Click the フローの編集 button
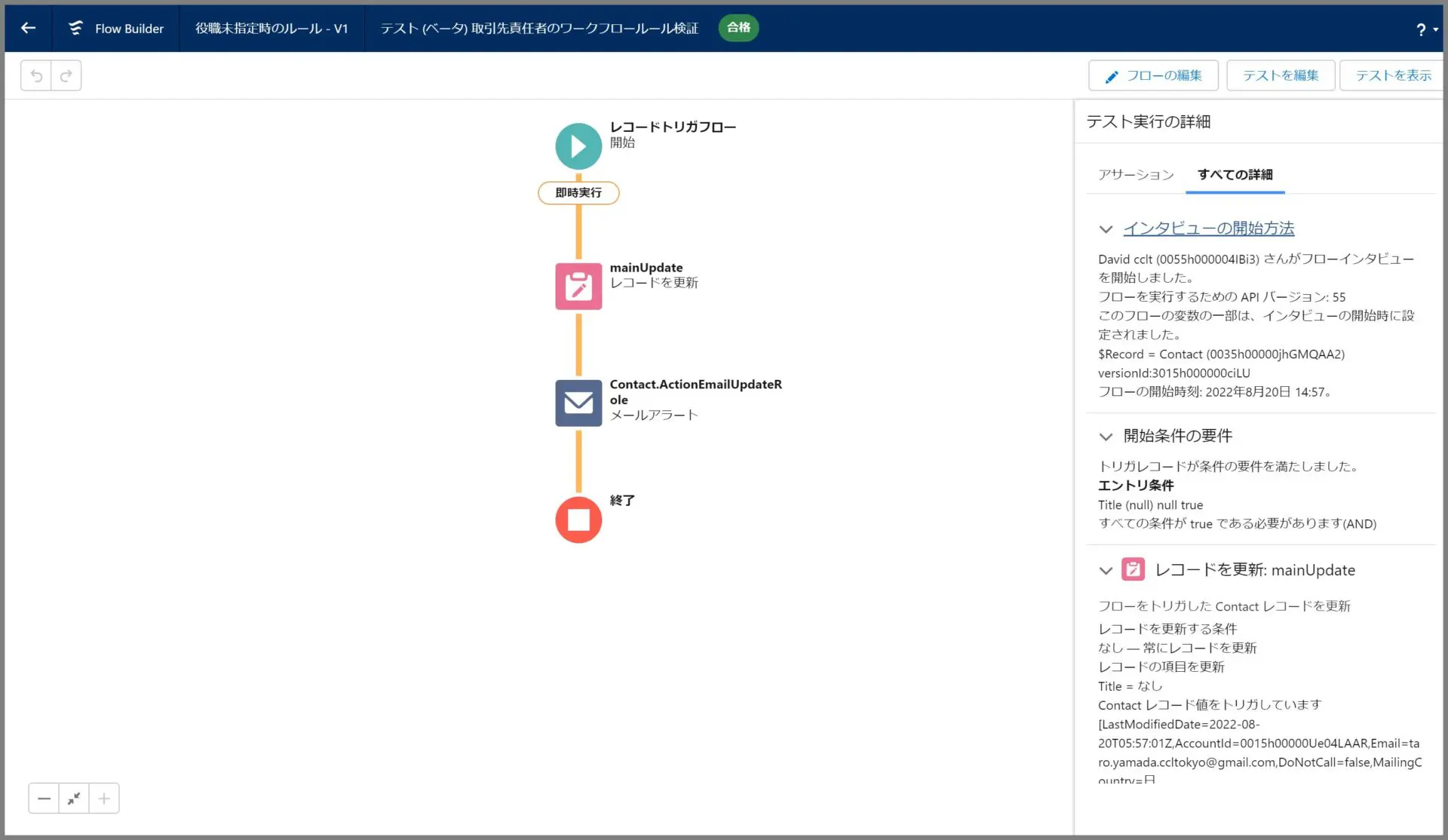Image resolution: width=1448 pixels, height=840 pixels. (1153, 75)
